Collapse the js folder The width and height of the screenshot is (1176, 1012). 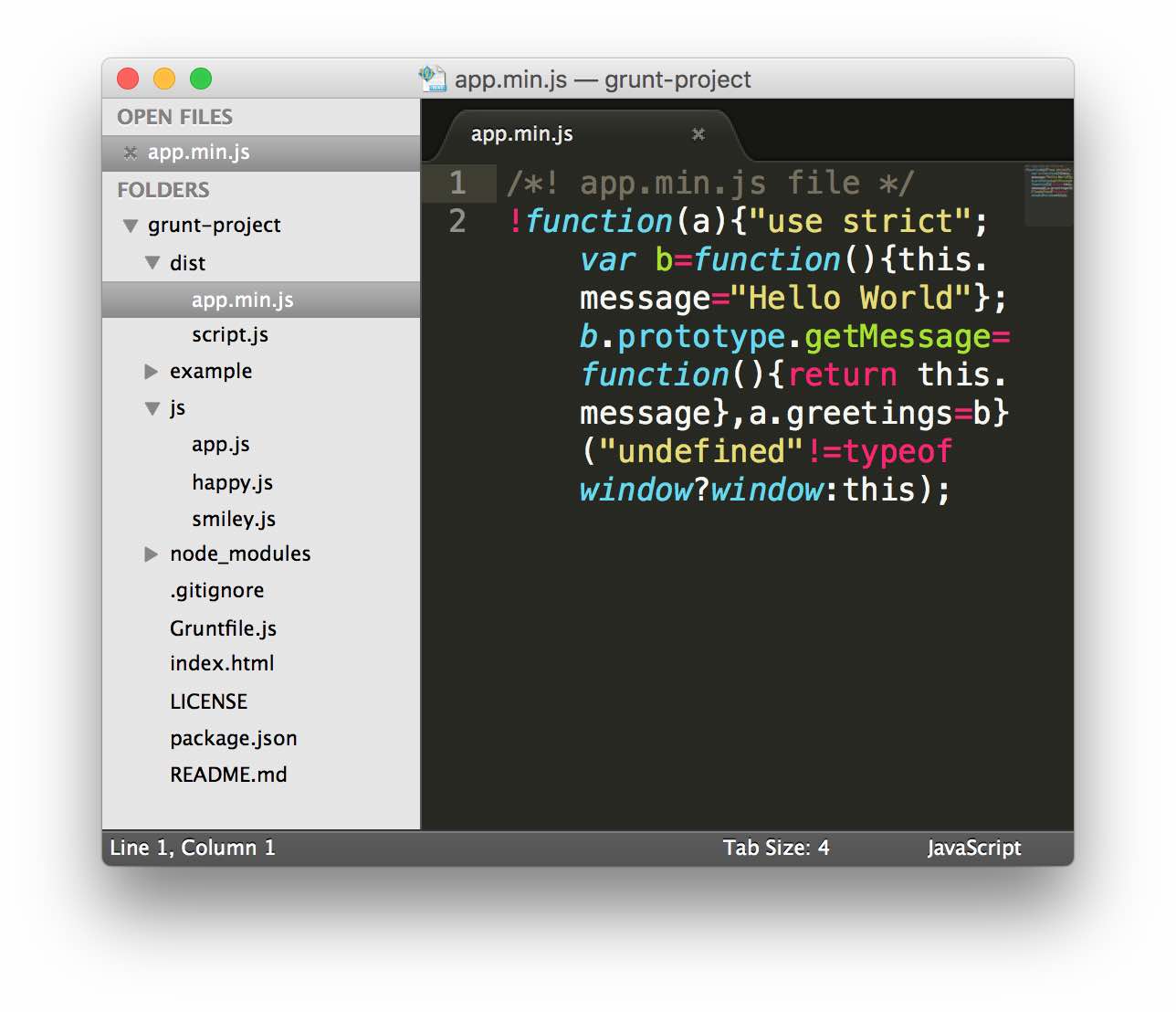tap(152, 408)
